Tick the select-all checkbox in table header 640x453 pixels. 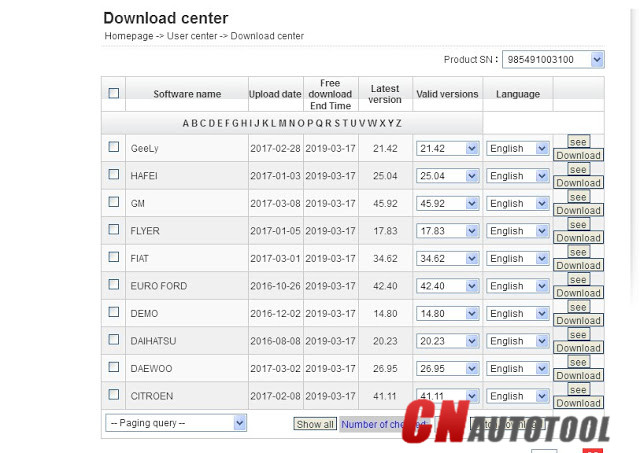coord(114,93)
